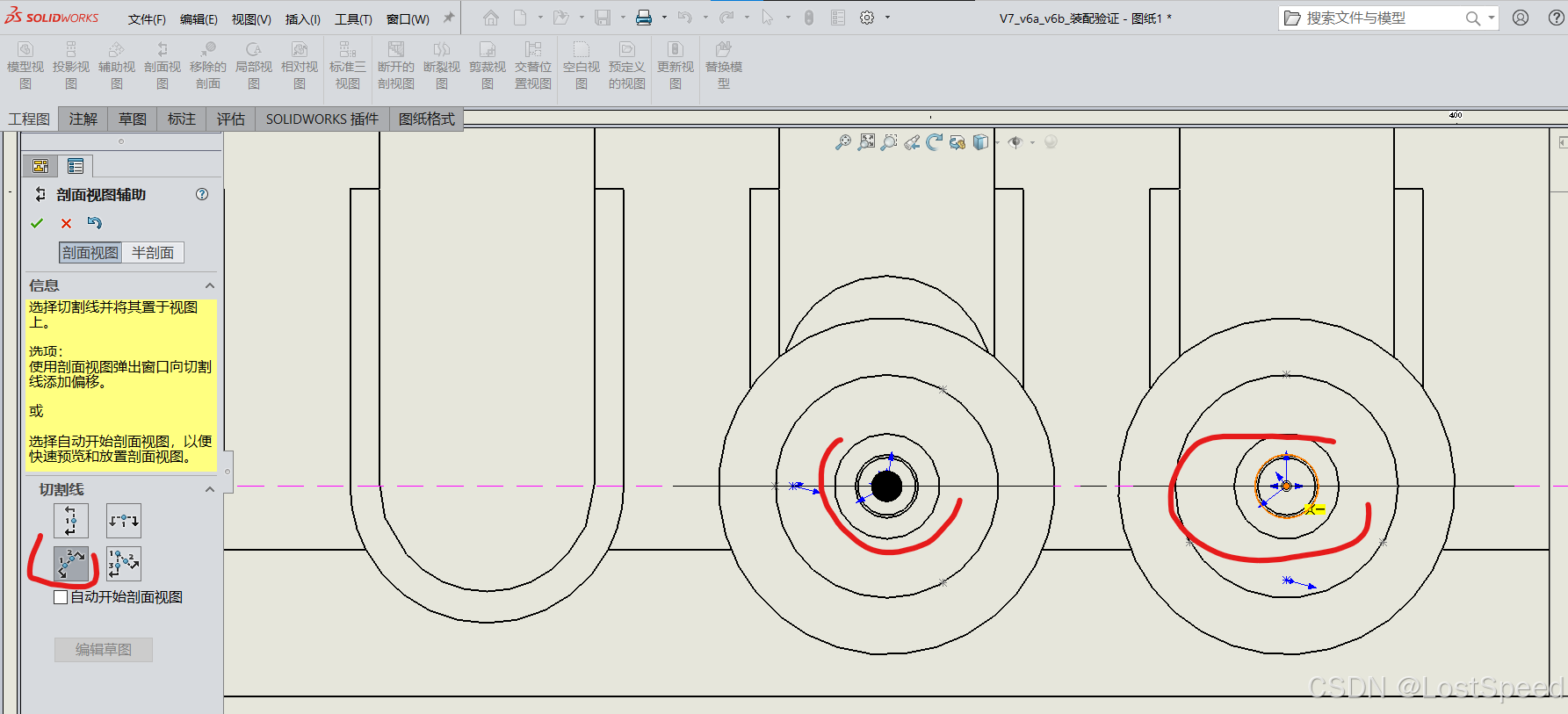
Task: Open the 视图(V) menu
Action: click(251, 19)
